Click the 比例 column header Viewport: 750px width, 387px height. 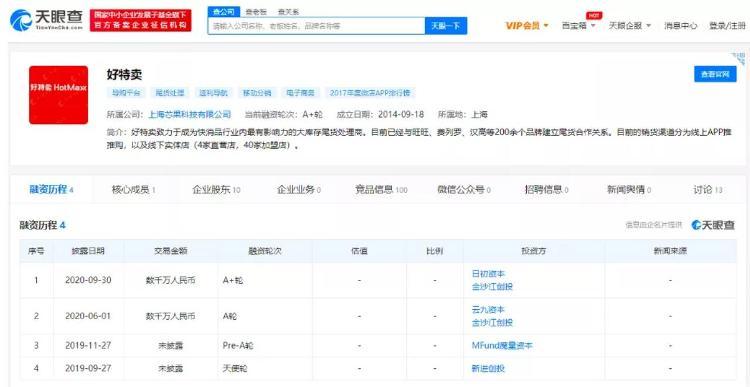[434, 251]
